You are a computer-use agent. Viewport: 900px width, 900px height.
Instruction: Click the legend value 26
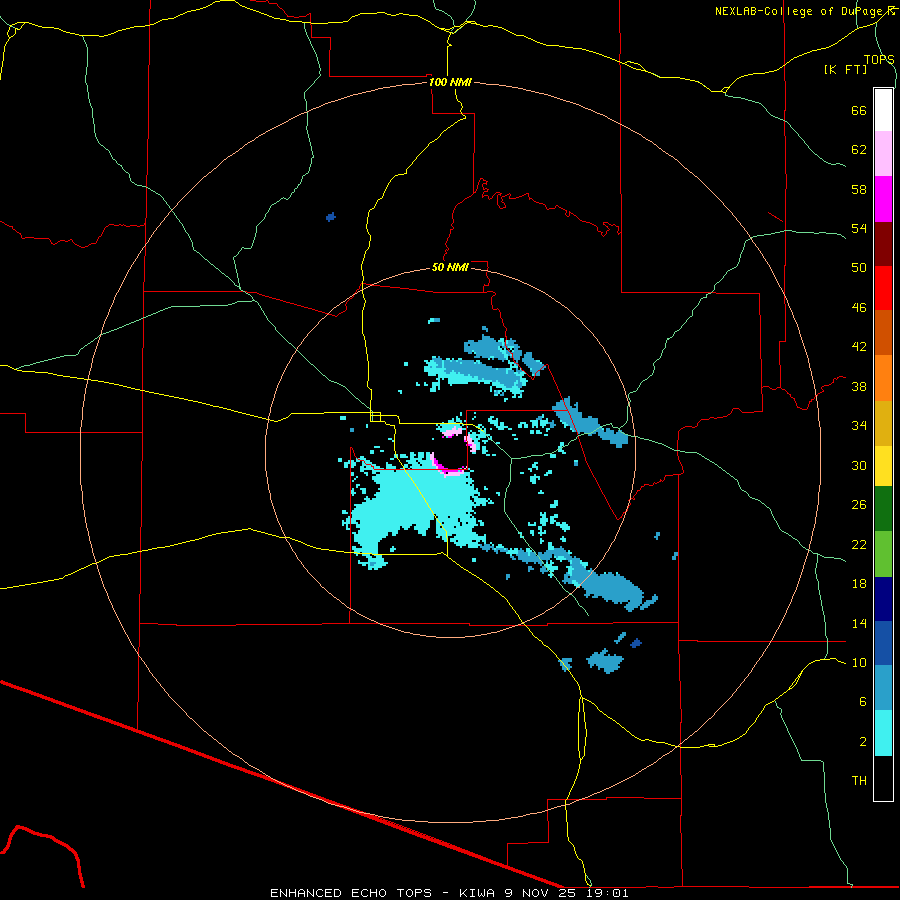click(859, 505)
